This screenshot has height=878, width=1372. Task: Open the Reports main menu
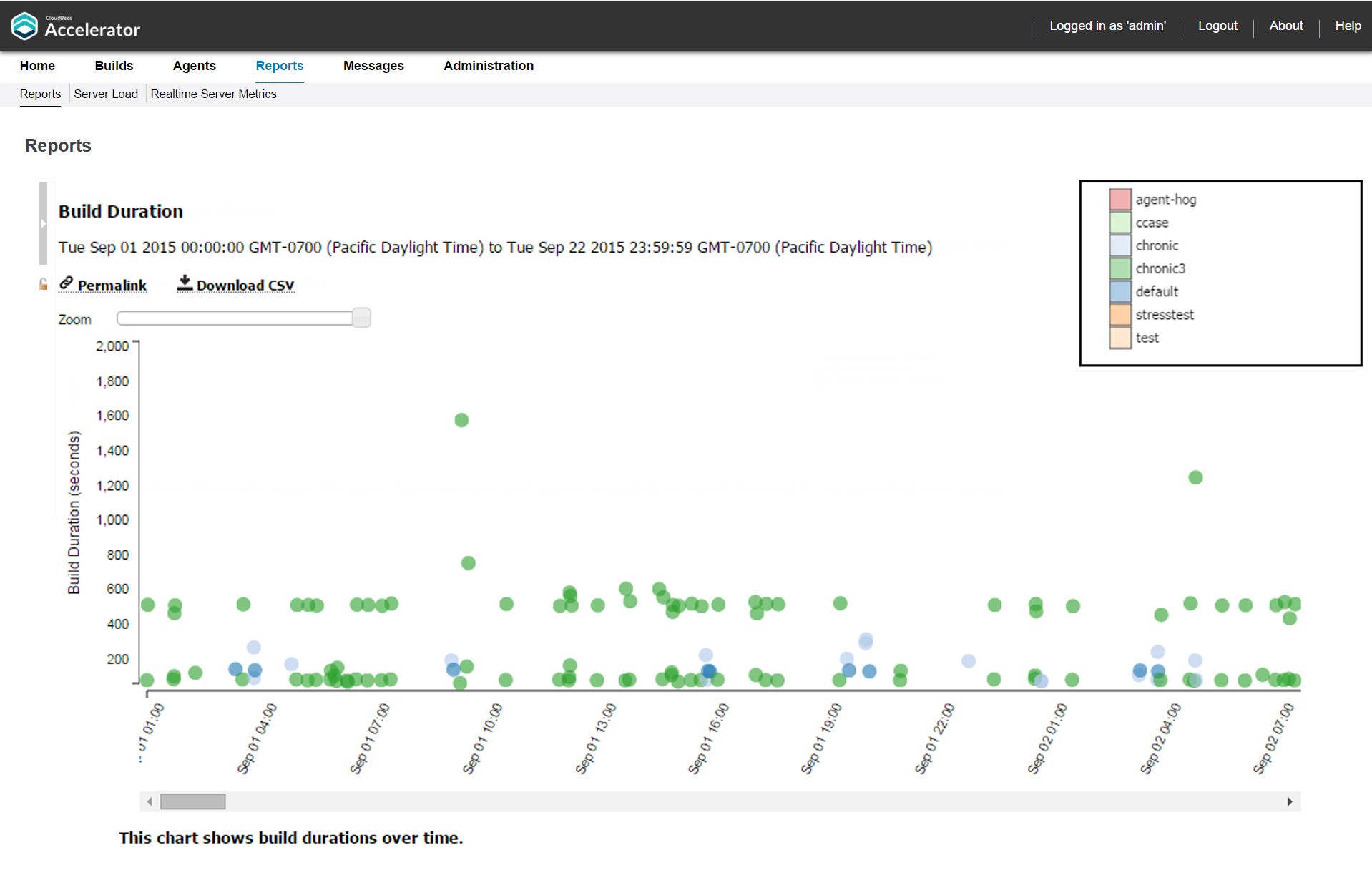pos(280,66)
